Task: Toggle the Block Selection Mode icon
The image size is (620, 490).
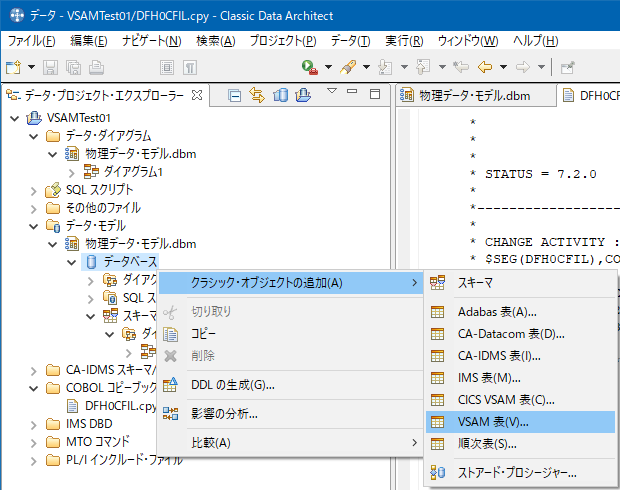Action: (x=167, y=68)
